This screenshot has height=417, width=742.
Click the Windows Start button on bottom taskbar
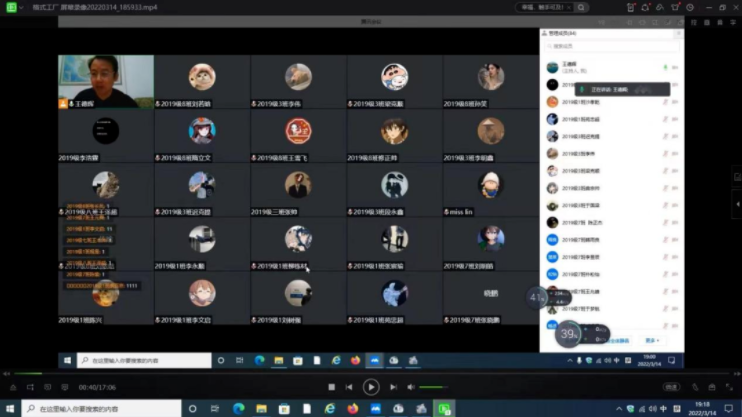pyautogui.click(x=10, y=409)
